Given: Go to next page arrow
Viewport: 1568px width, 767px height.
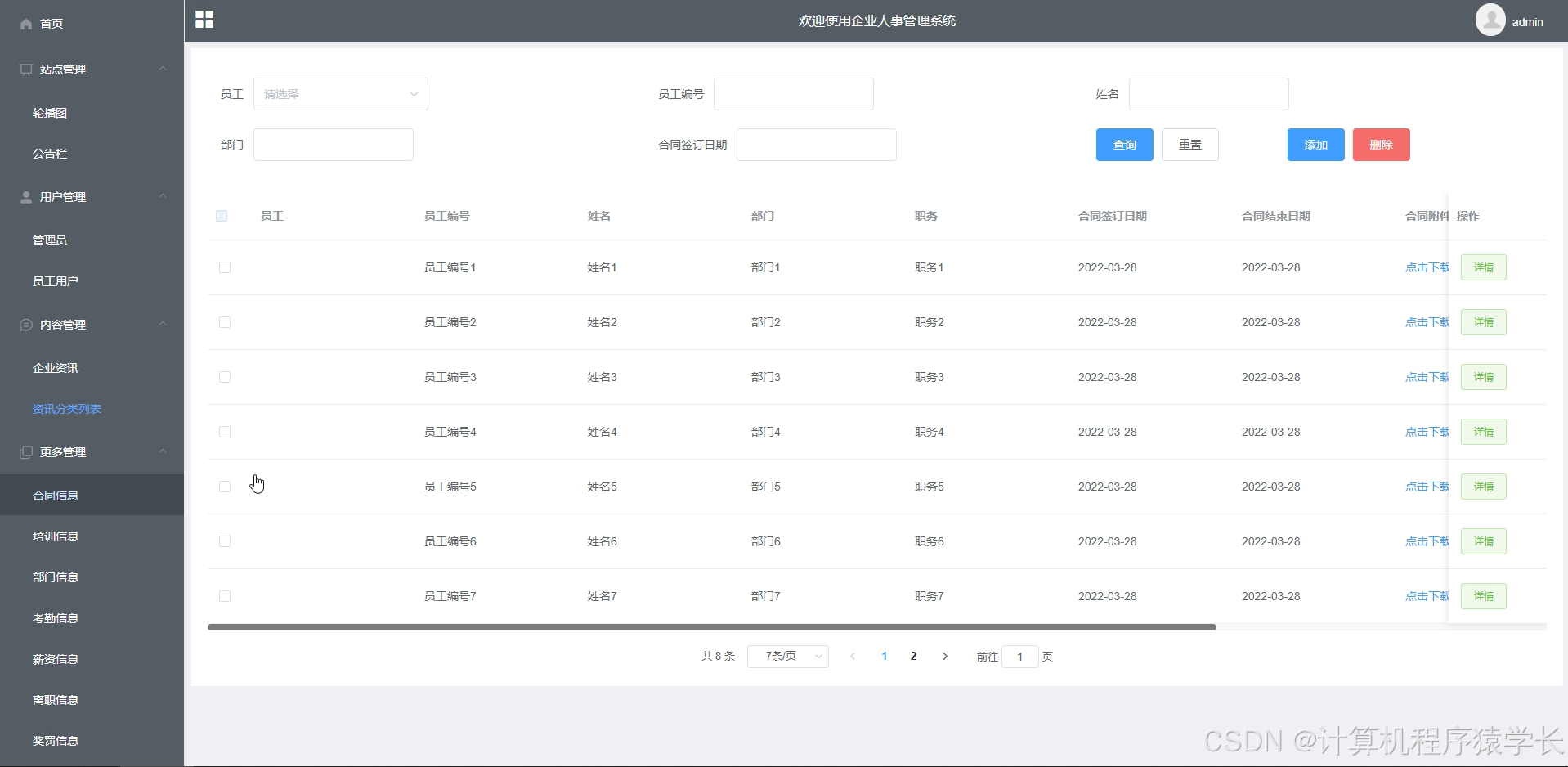Looking at the screenshot, I should pos(945,656).
